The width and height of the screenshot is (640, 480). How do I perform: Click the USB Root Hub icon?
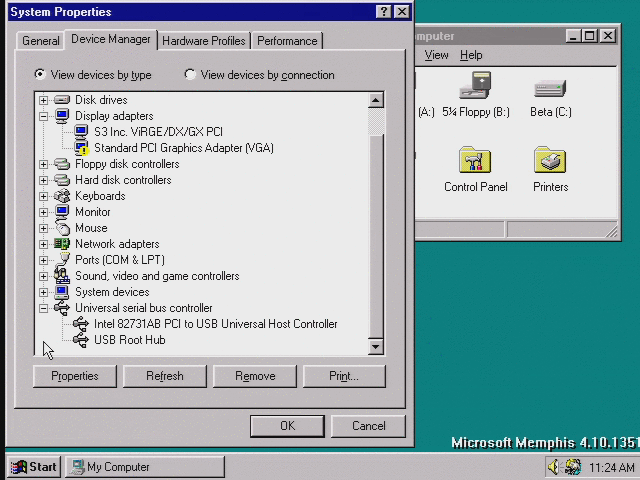point(81,340)
